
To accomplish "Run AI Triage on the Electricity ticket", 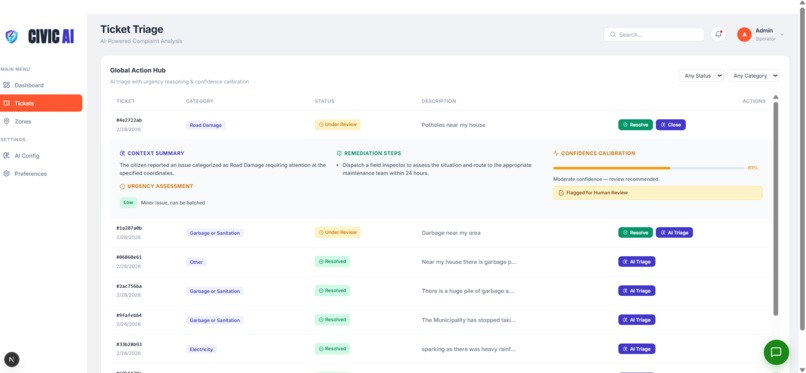I will coord(636,349).
